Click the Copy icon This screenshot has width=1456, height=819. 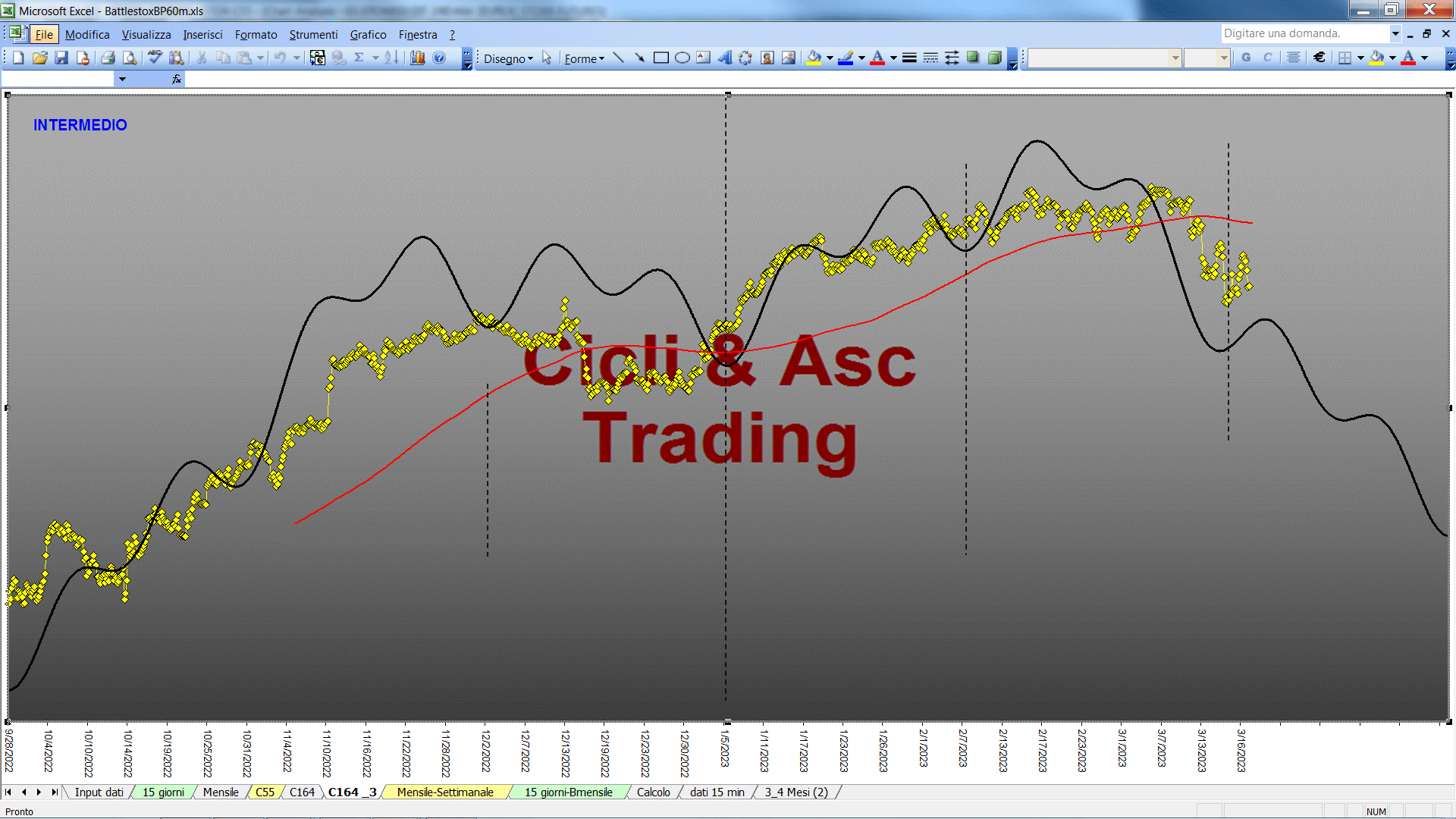[x=223, y=58]
